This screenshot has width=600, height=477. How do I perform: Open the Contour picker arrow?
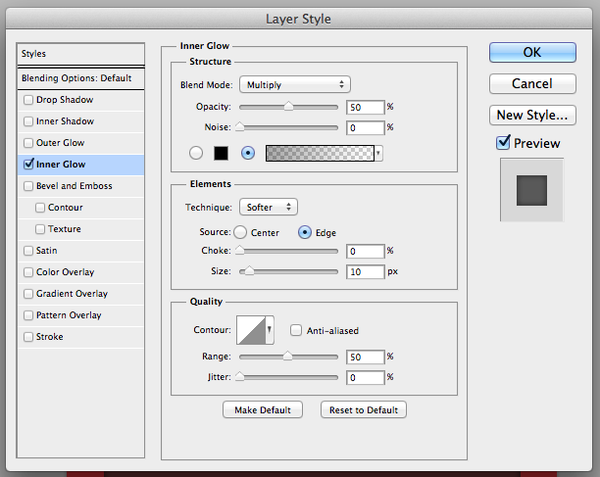click(x=269, y=330)
